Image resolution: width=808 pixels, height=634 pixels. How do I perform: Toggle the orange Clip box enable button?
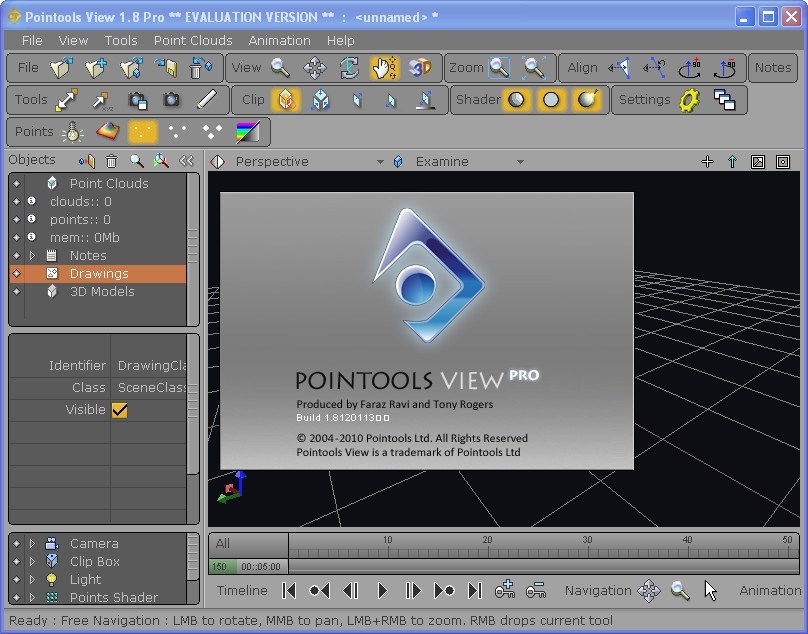286,100
